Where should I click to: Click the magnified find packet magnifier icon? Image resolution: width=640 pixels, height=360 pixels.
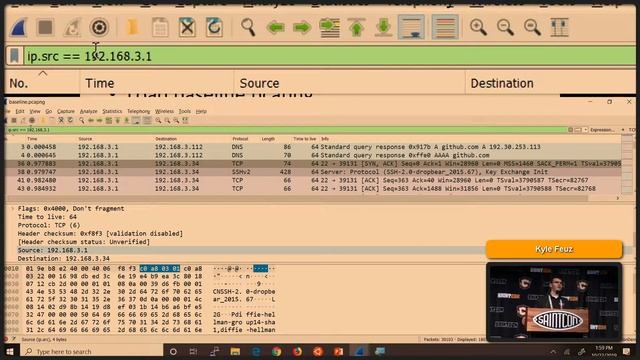[248, 27]
